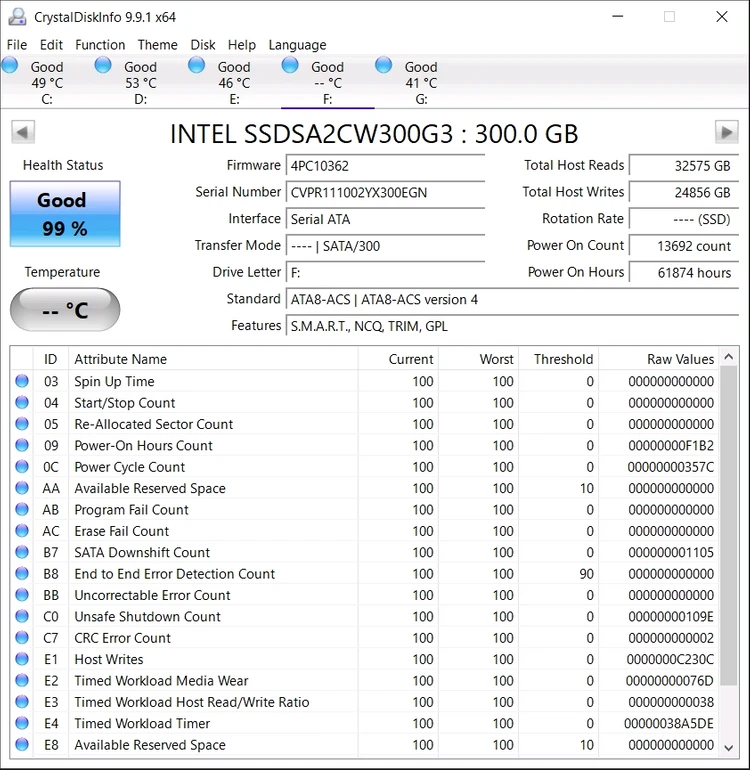Screen dimensions: 750x770
Task: Select the Host Writes attribute row
Action: 364,659
